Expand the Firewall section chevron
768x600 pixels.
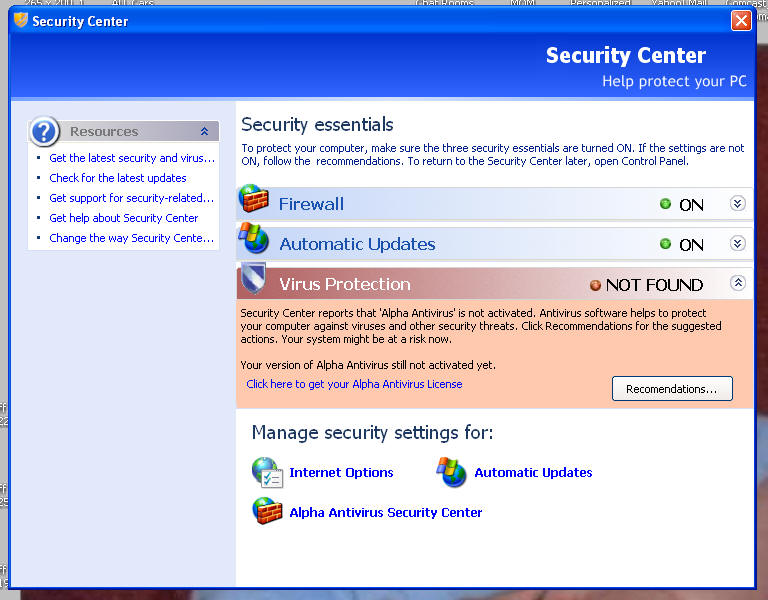(x=738, y=203)
